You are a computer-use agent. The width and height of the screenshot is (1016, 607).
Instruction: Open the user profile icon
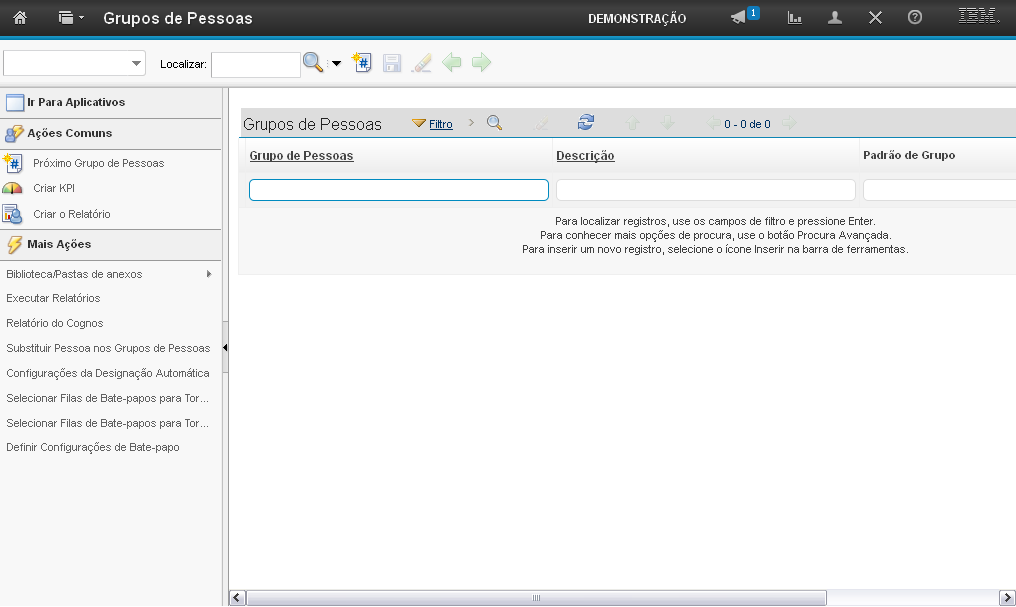[835, 18]
